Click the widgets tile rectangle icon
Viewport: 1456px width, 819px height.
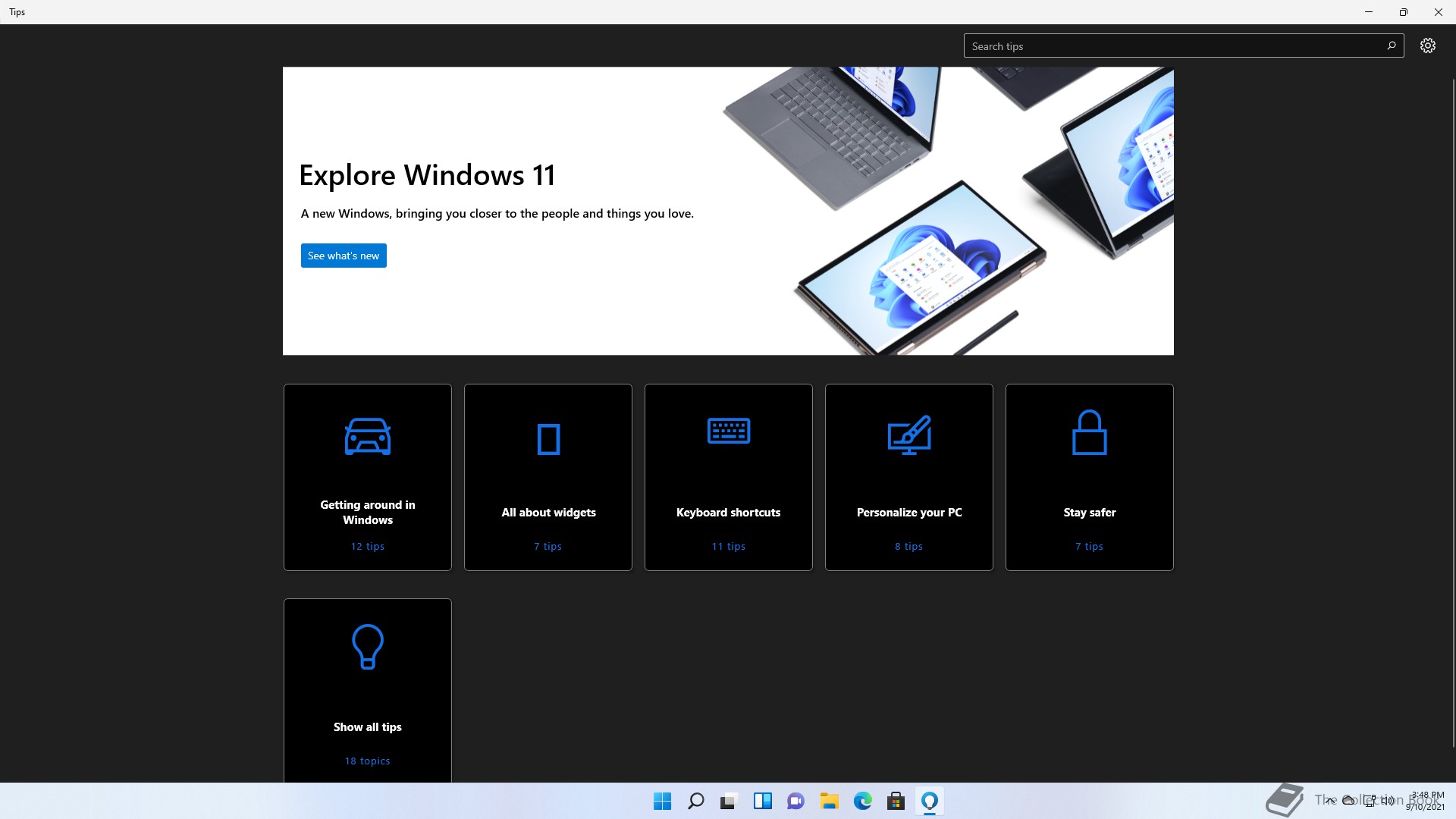[x=548, y=439]
